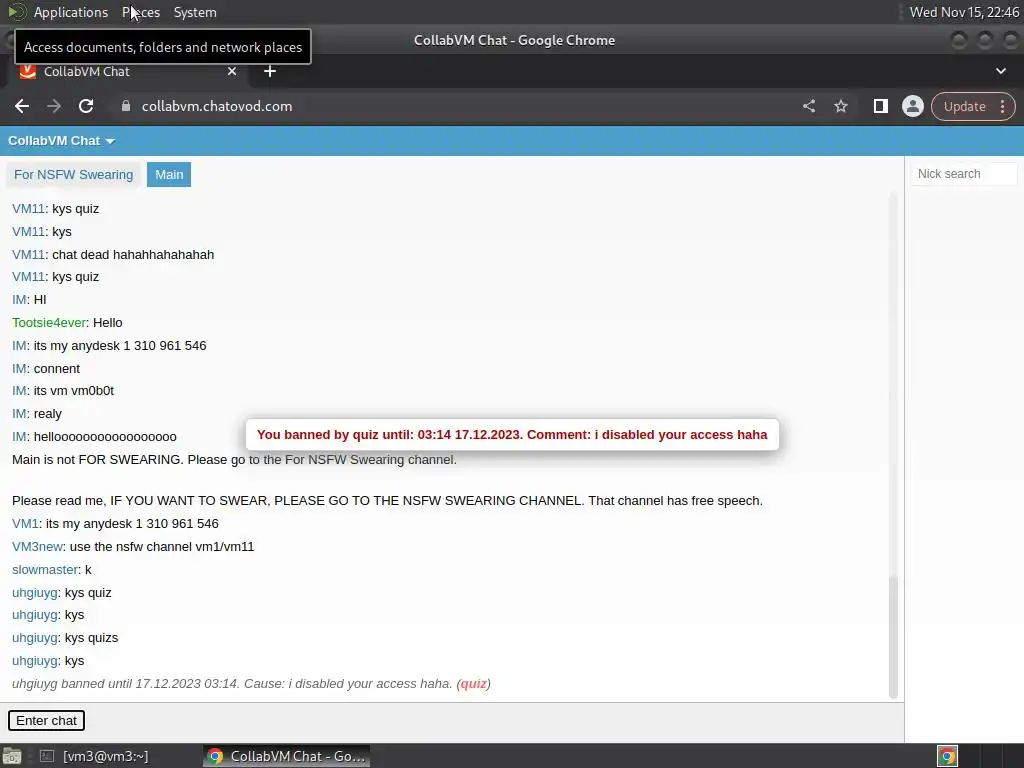This screenshot has width=1024, height=768.
Task: Click the VM1 username link
Action: point(25,524)
